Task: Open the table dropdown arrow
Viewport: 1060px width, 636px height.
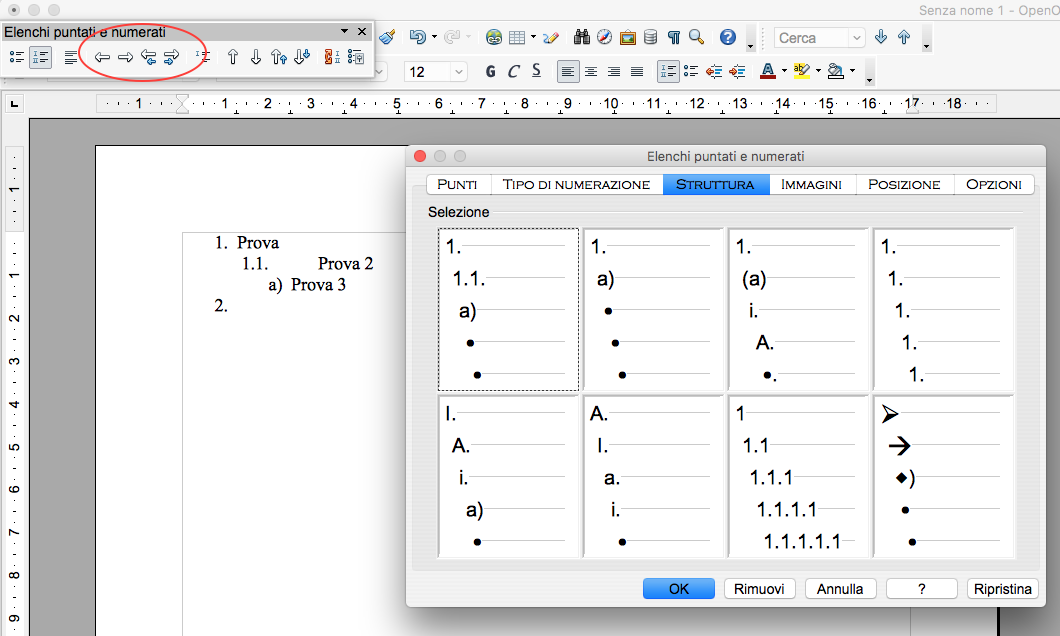Action: pos(533,37)
